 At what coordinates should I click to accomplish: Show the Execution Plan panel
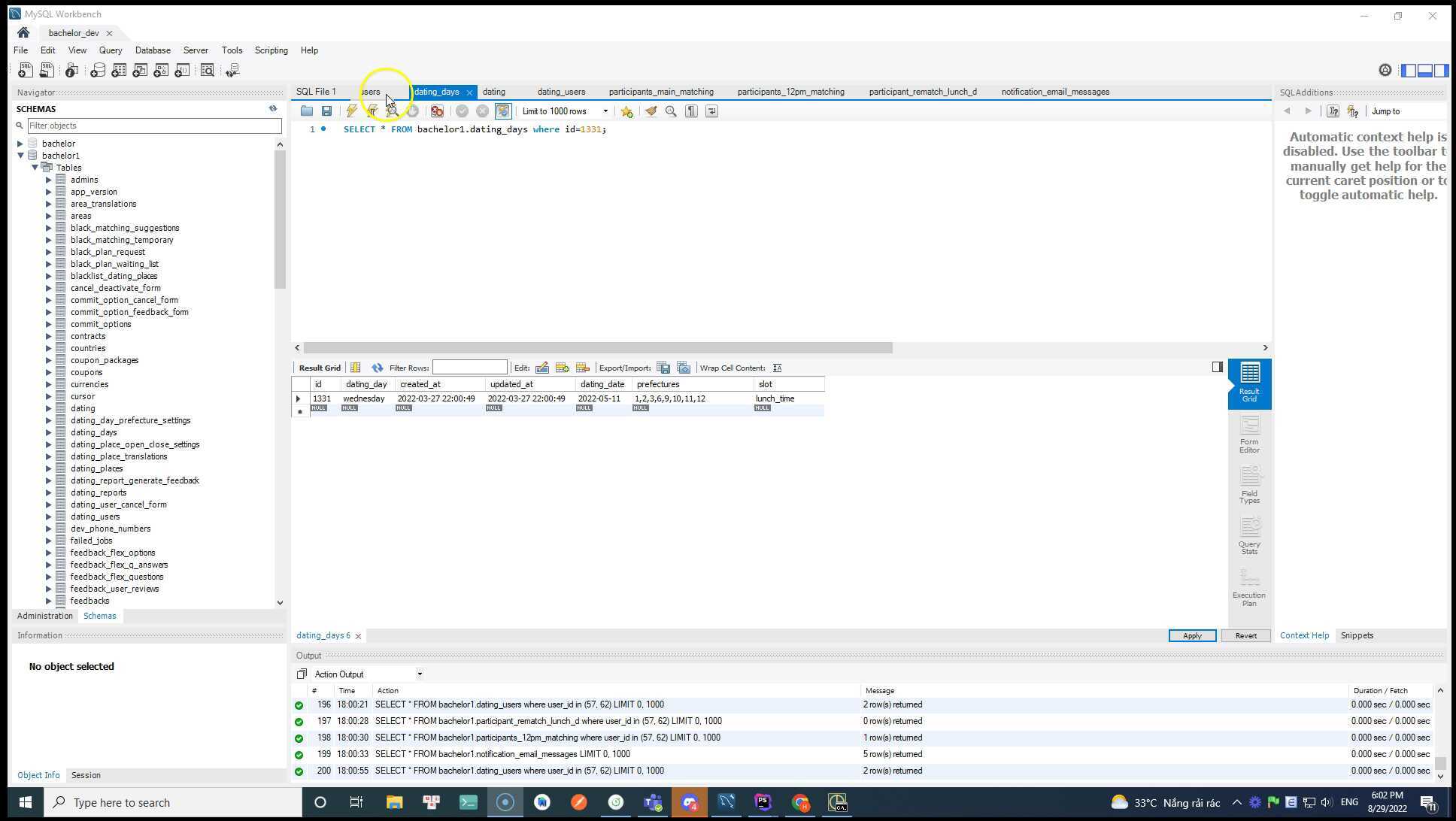(x=1248, y=588)
